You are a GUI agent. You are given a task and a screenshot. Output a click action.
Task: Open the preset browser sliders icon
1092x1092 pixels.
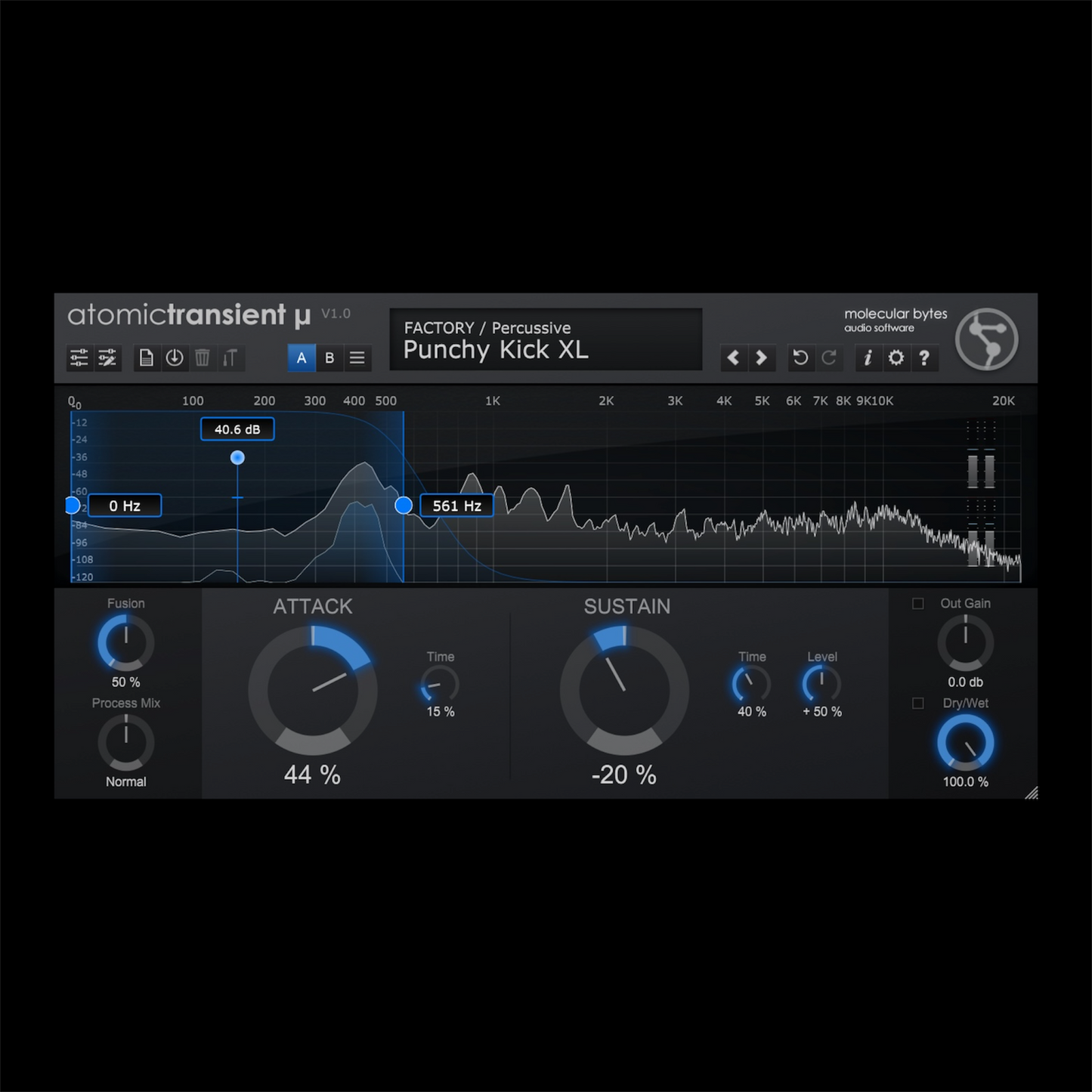click(79, 357)
